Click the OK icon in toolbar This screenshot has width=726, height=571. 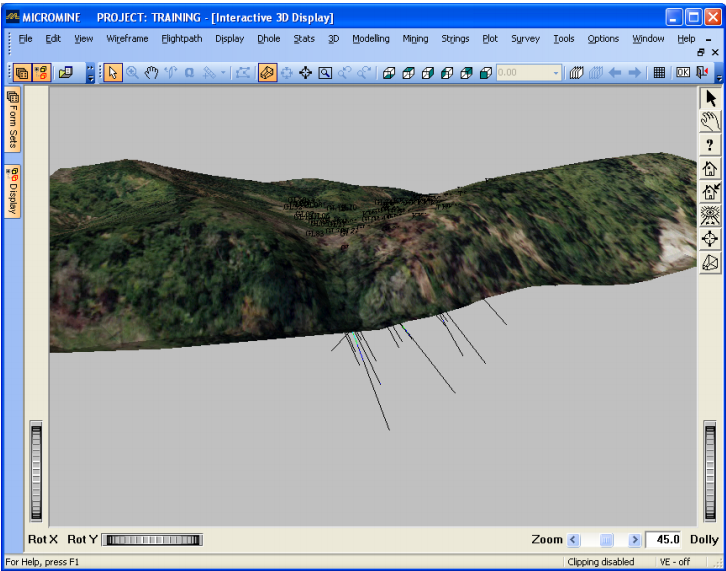click(682, 73)
